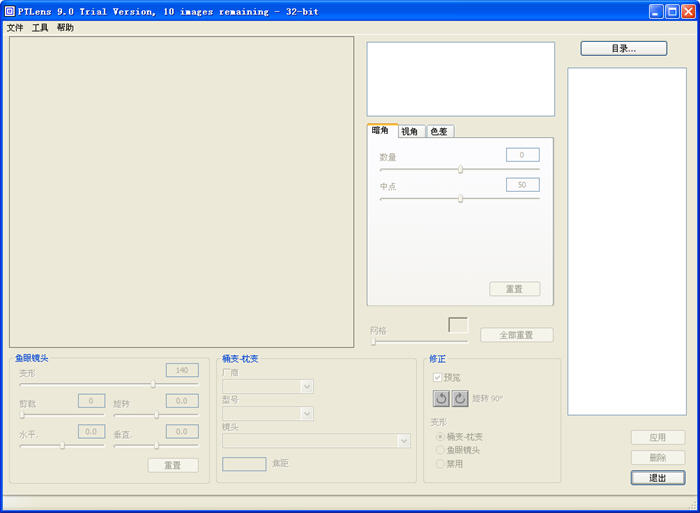Click 重置 in the 鱼眼镜头 group
Screen dimensions: 700x513
point(173,465)
